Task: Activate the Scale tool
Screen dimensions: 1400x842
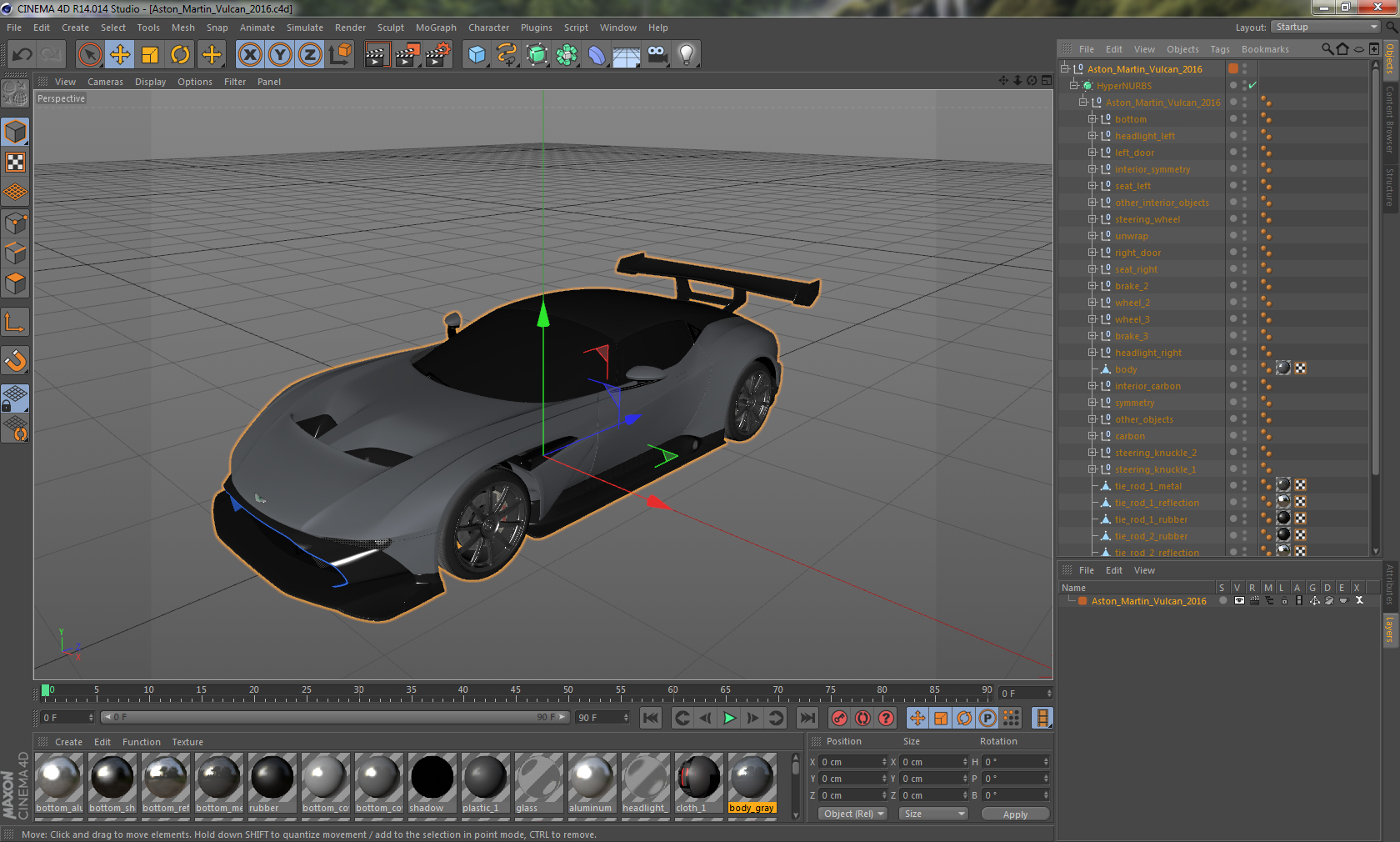Action: [150, 55]
